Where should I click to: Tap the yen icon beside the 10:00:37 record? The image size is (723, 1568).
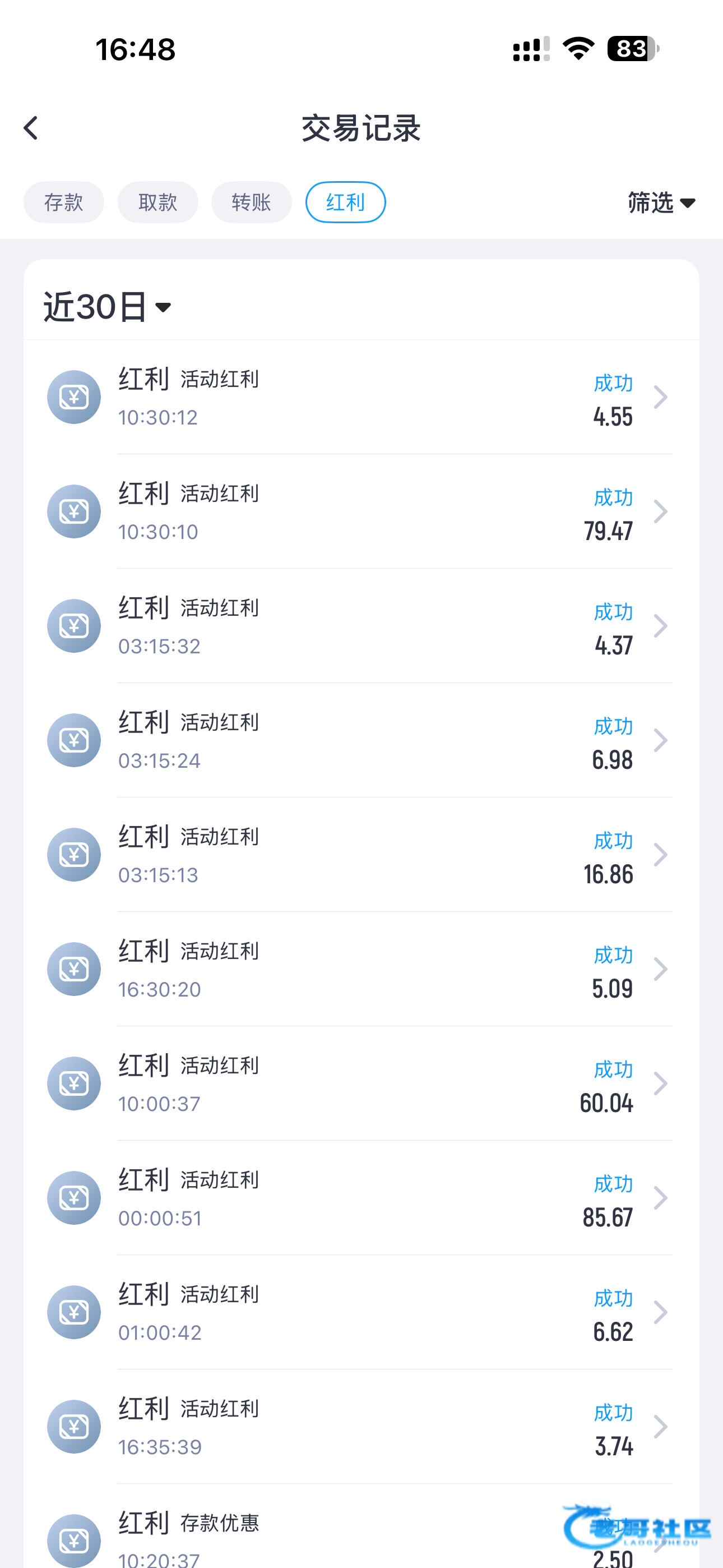pos(73,1084)
